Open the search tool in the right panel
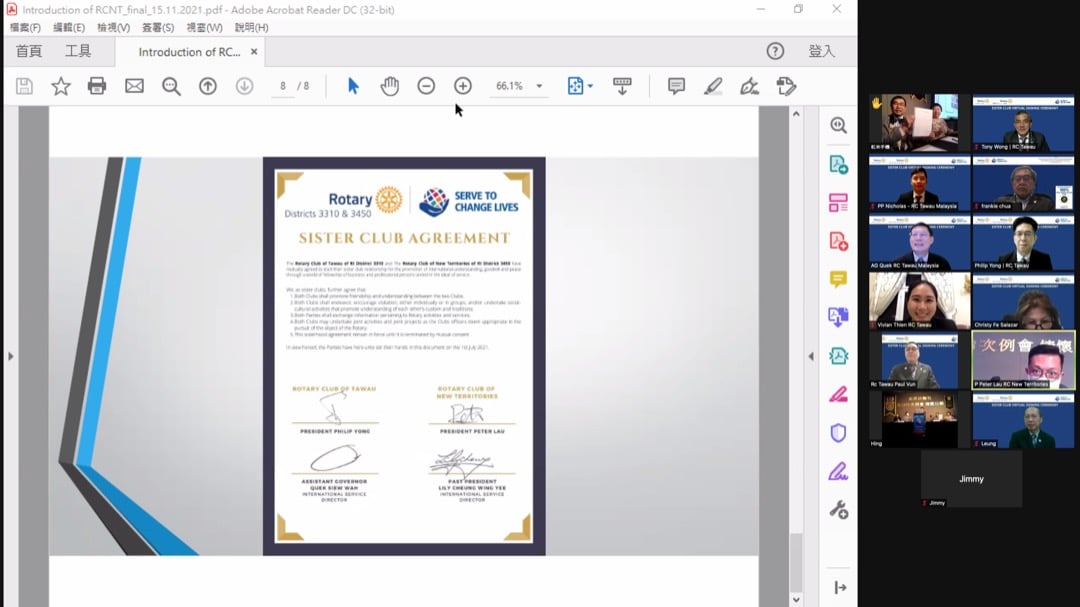 click(838, 125)
